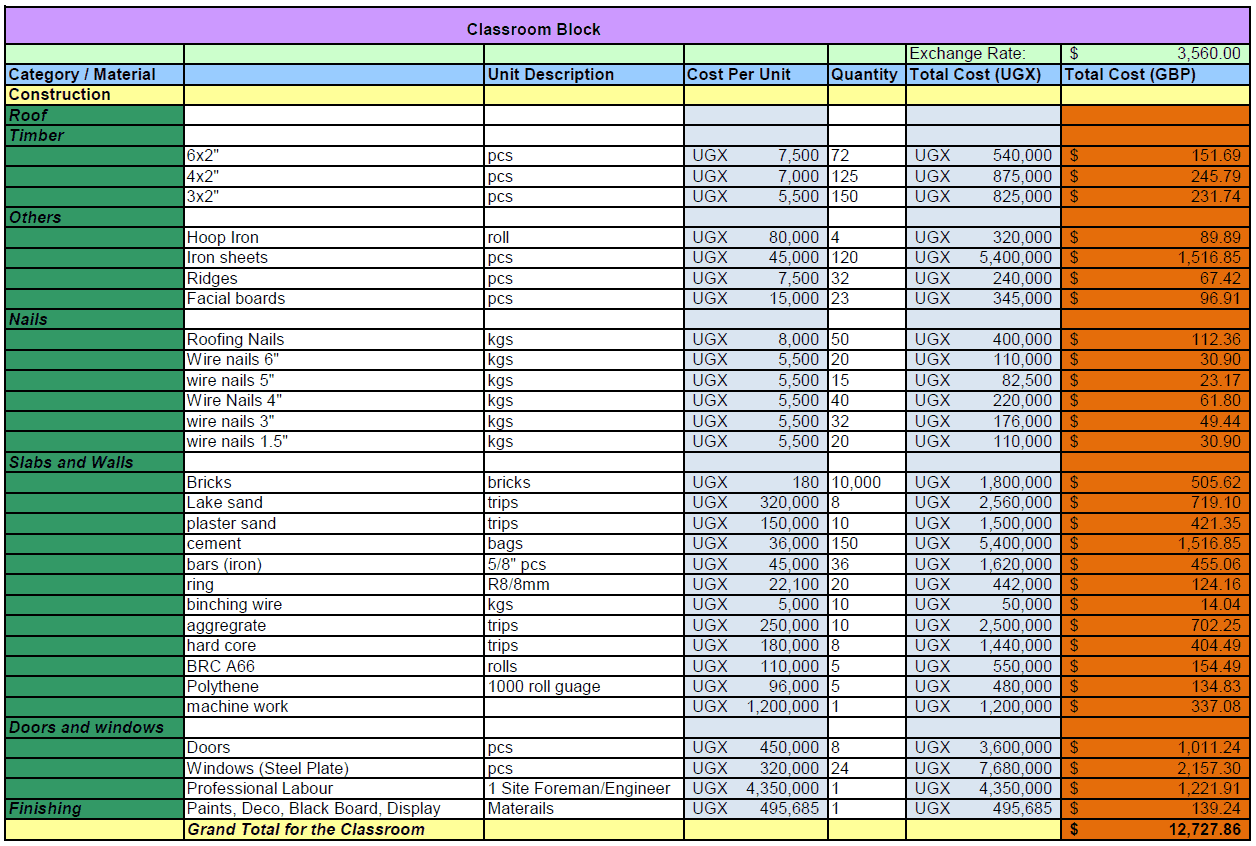
Task: Click the wire nails 3" cell
Action: coord(334,421)
